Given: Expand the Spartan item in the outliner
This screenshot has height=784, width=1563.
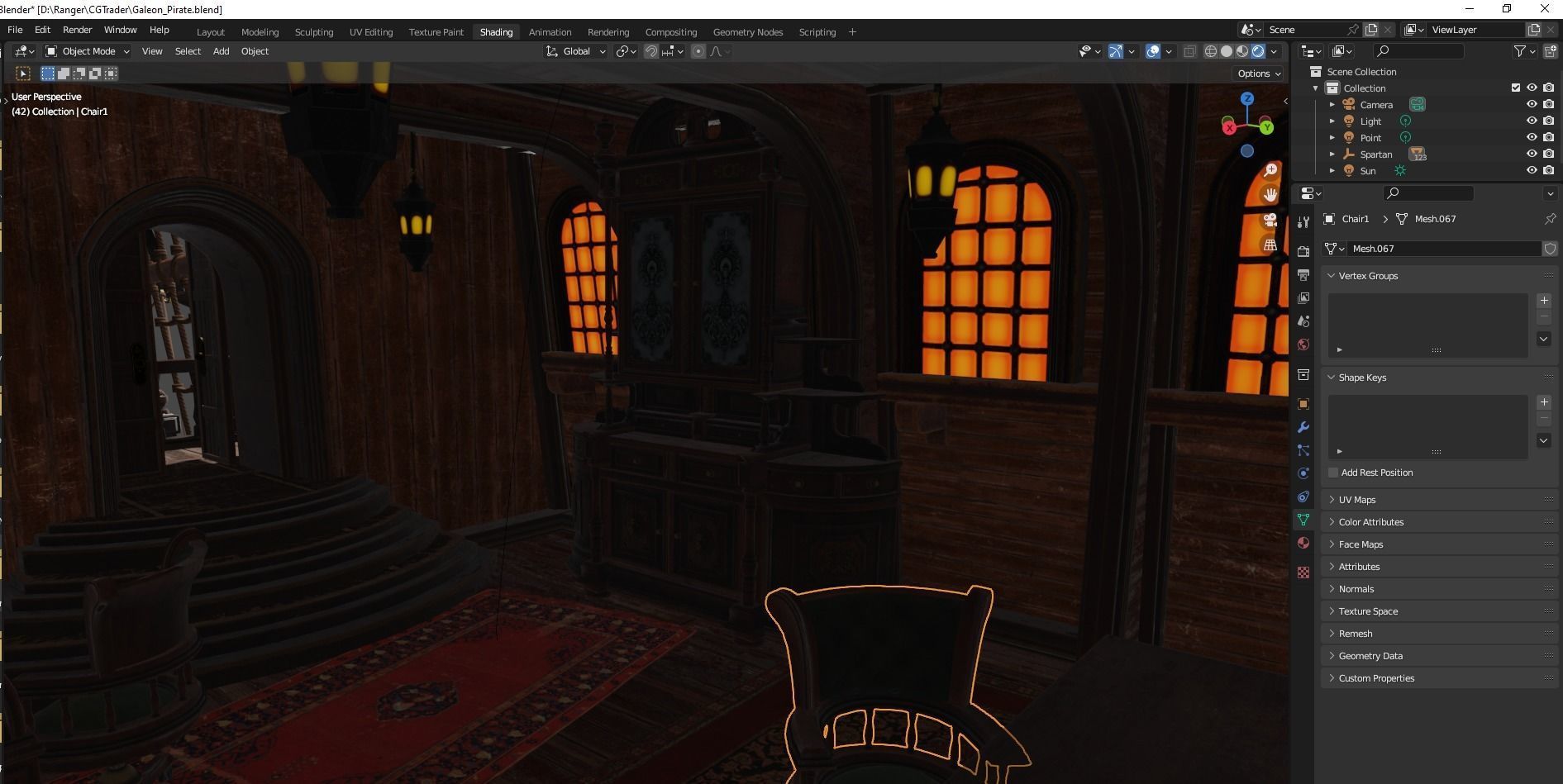Looking at the screenshot, I should (x=1332, y=154).
